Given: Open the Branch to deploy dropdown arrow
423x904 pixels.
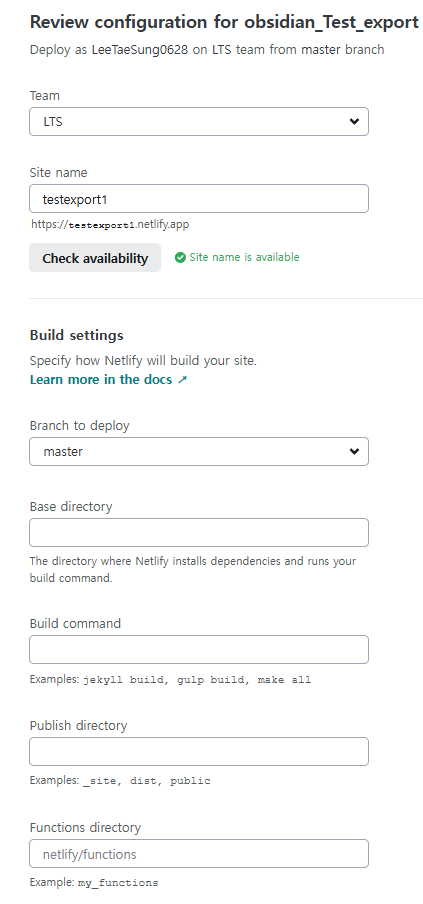Looking at the screenshot, I should click(x=354, y=451).
